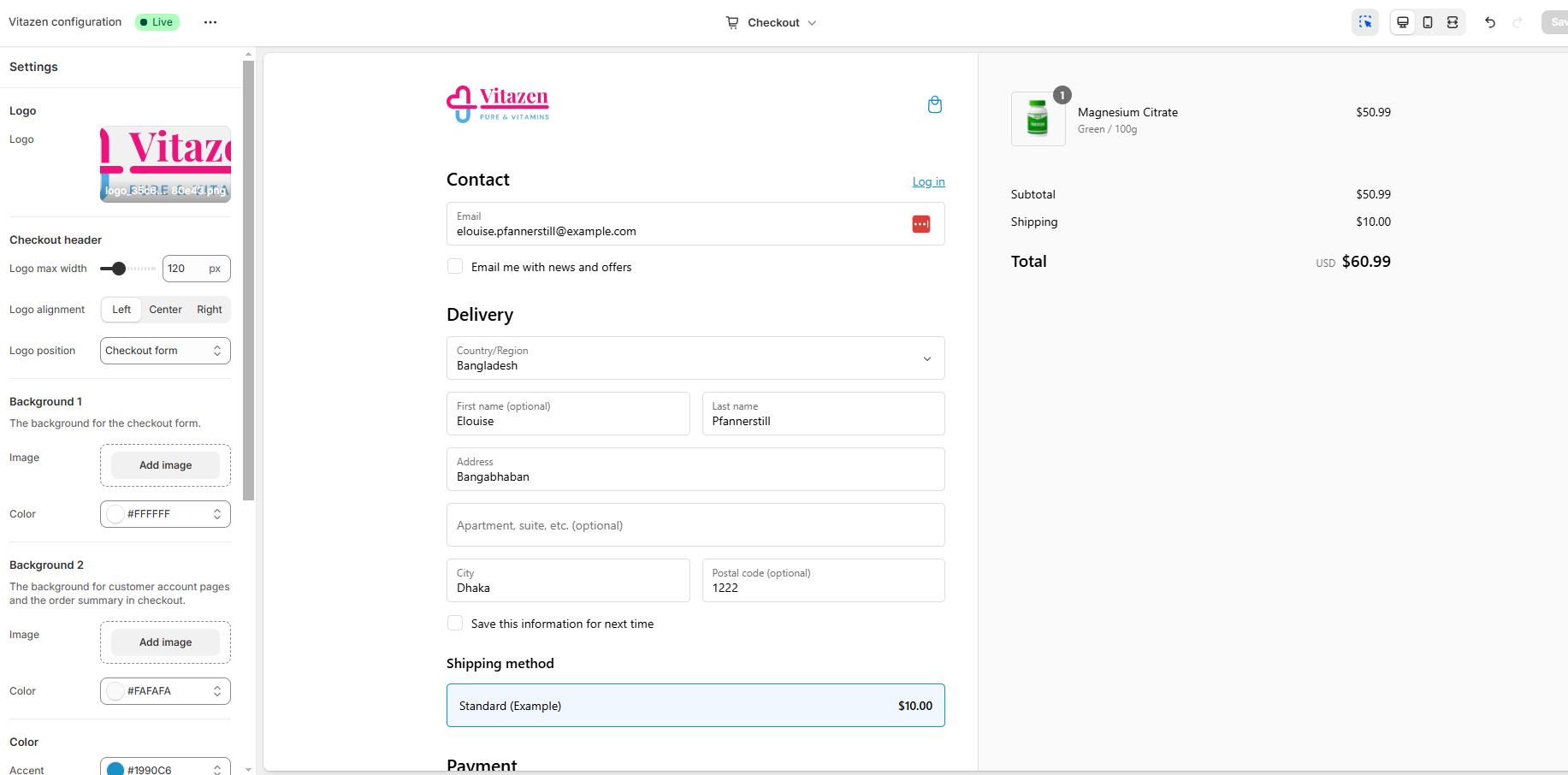Click the Postal code field
The image size is (1568, 775).
point(823,581)
